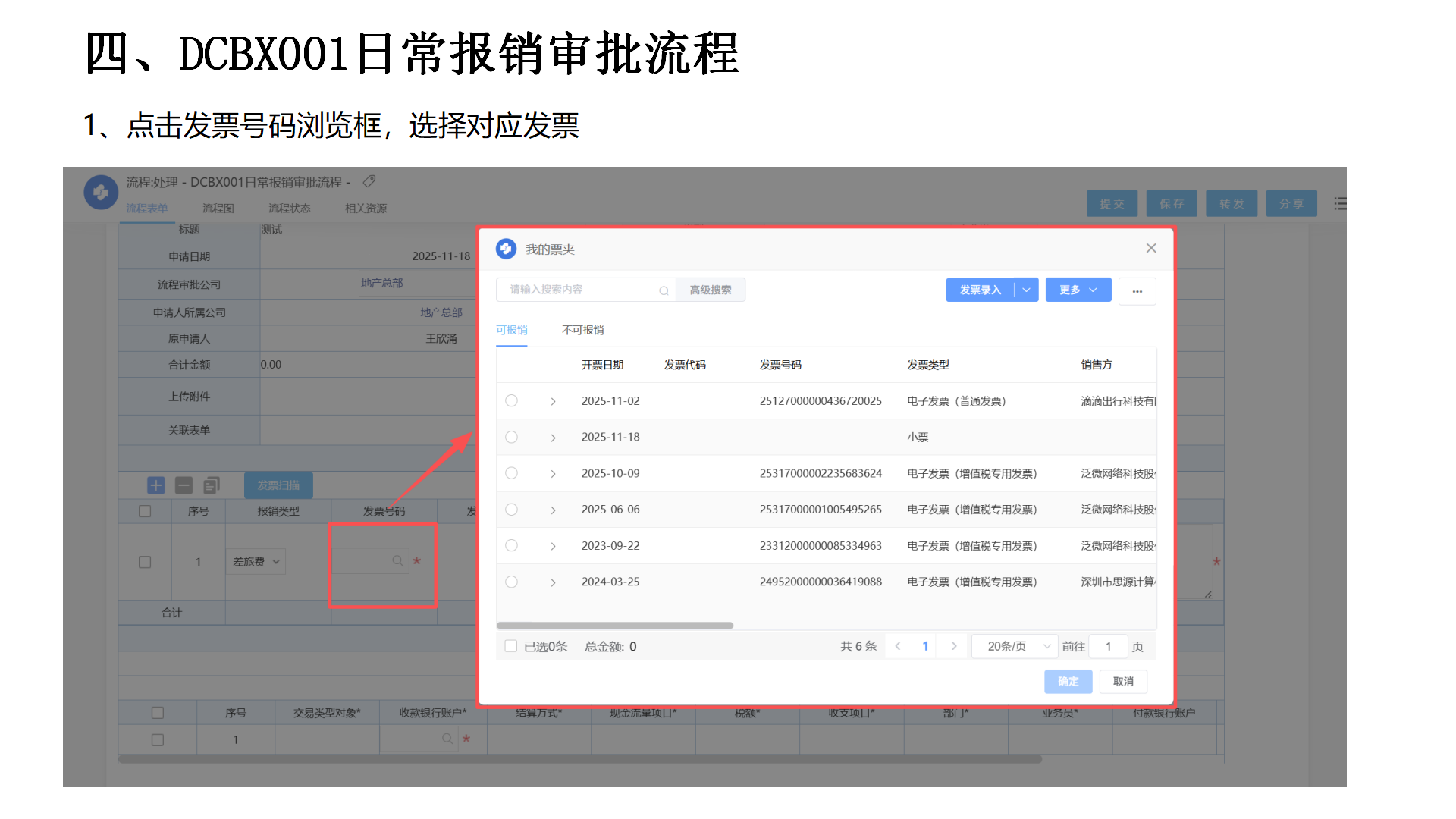Click the remove row minus icon
This screenshot has height=819, width=1456.
click(184, 485)
